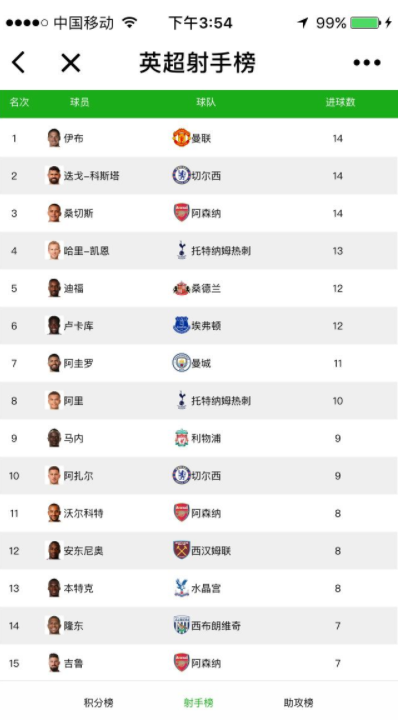Tap the Liverpool club crest
398x723 pixels.
(181, 438)
